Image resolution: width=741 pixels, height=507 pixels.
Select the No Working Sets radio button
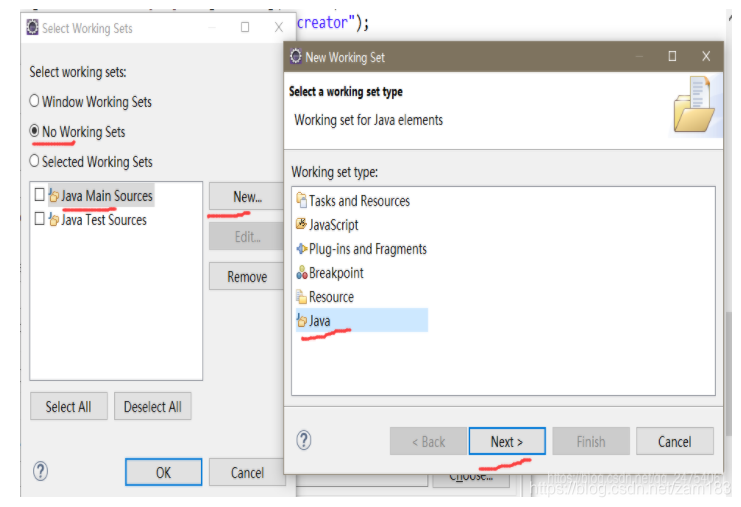[x=34, y=131]
